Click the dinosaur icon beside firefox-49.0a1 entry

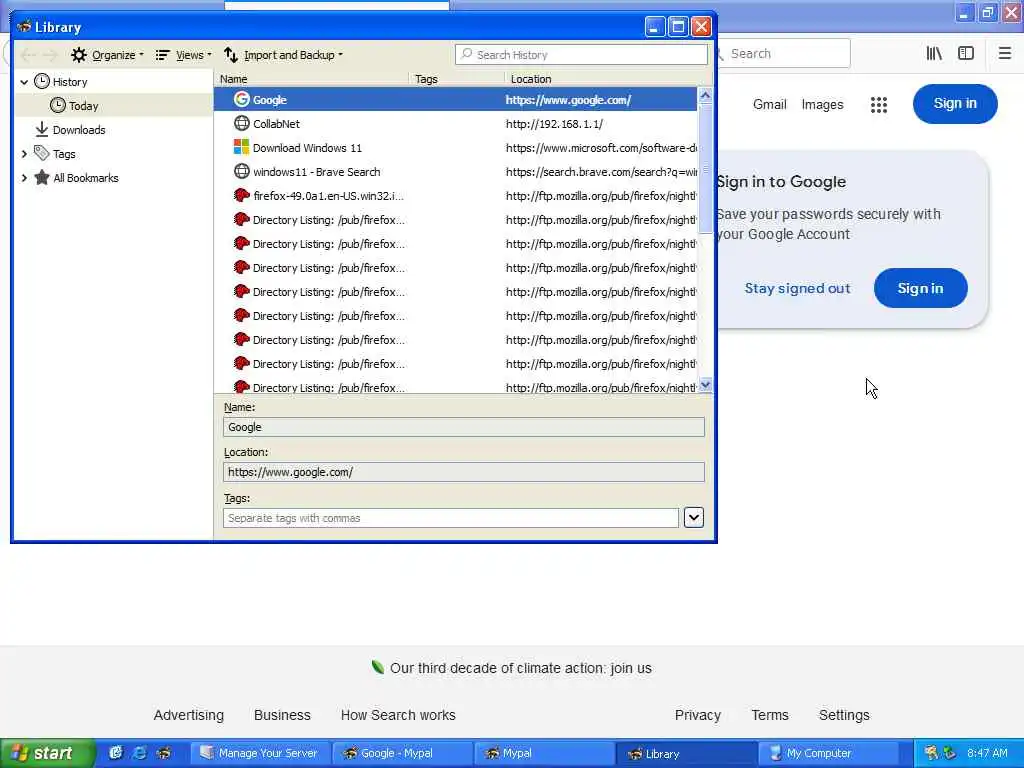(x=242, y=195)
